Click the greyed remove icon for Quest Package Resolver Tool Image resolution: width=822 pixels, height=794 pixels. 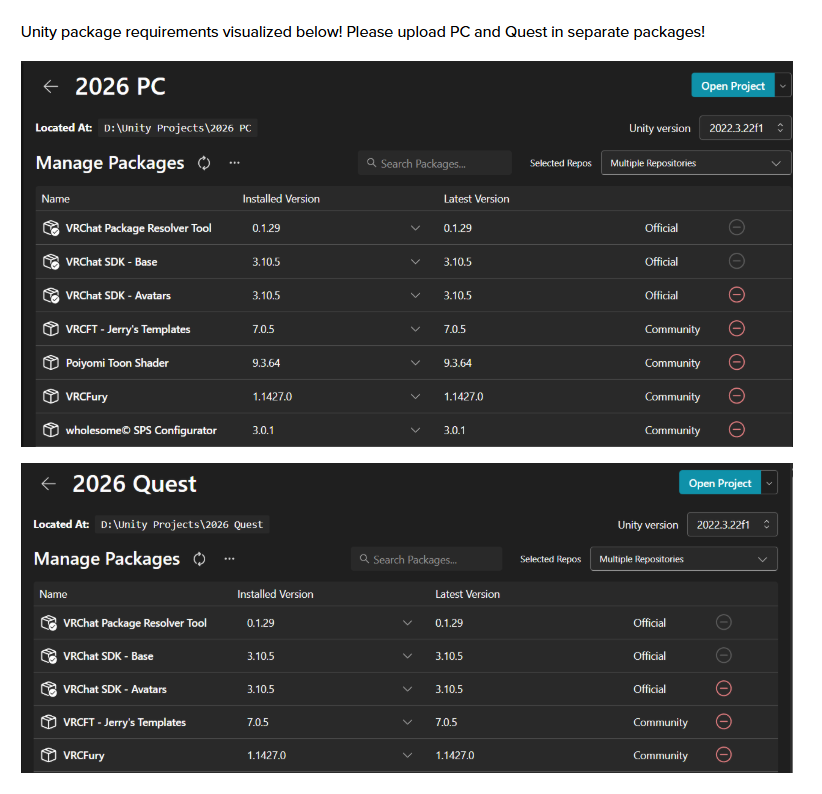pyautogui.click(x=723, y=622)
